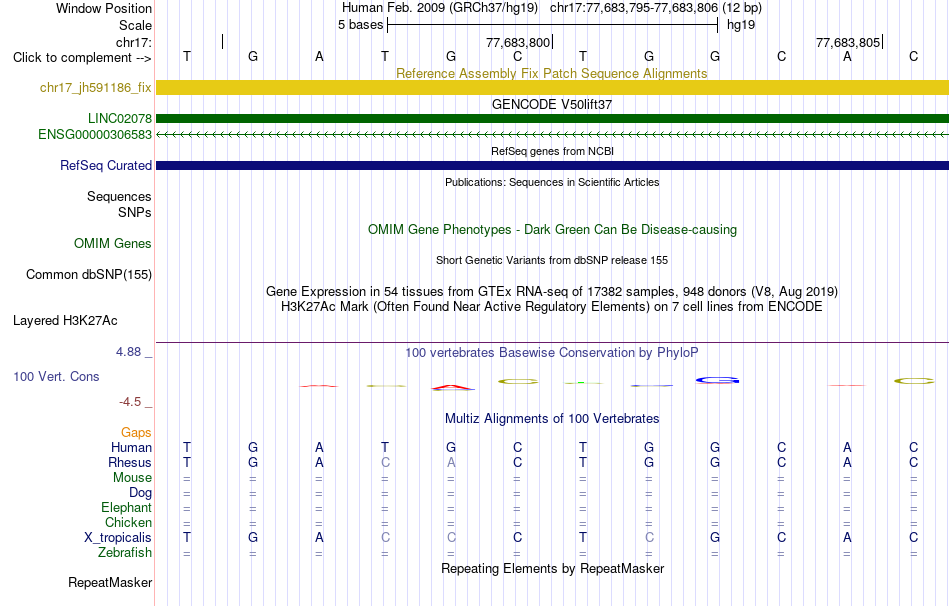Viewport: 950px width, 606px height.
Task: Click the RefSeq genes from NCBI title
Action: (x=552, y=151)
